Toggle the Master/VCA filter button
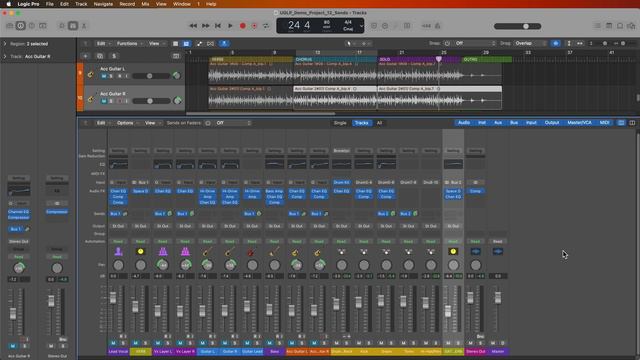Screen dimensions: 640x360 pos(579,123)
